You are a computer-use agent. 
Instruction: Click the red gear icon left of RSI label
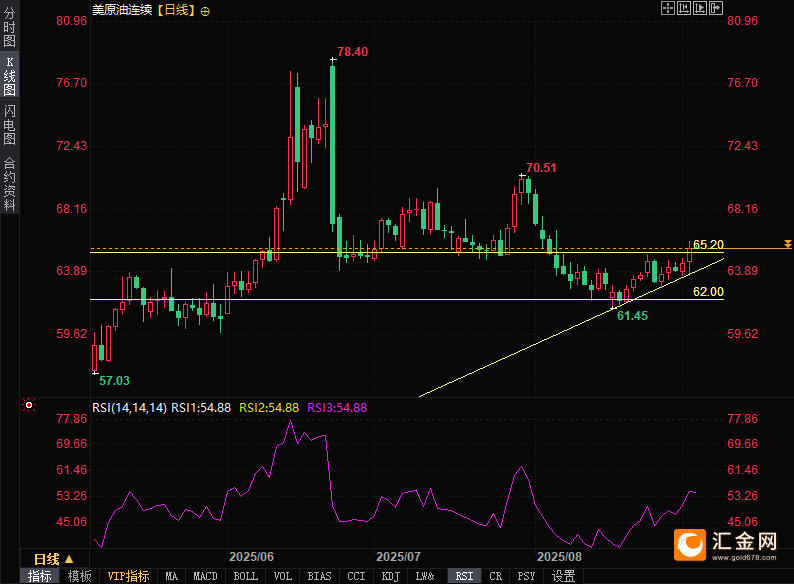[29, 406]
